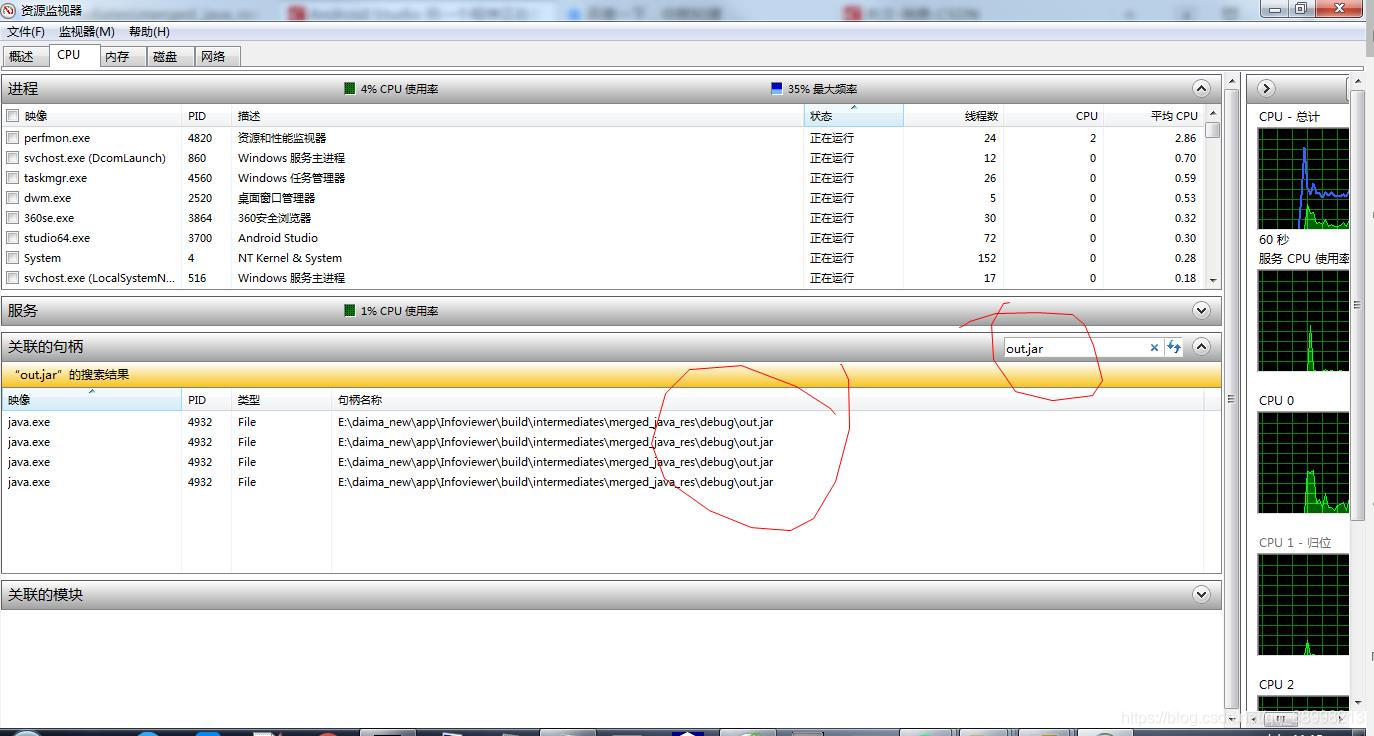Click the Resource Monitor icon in the title bar
Viewport: 1374px width, 736px height.
coord(9,9)
